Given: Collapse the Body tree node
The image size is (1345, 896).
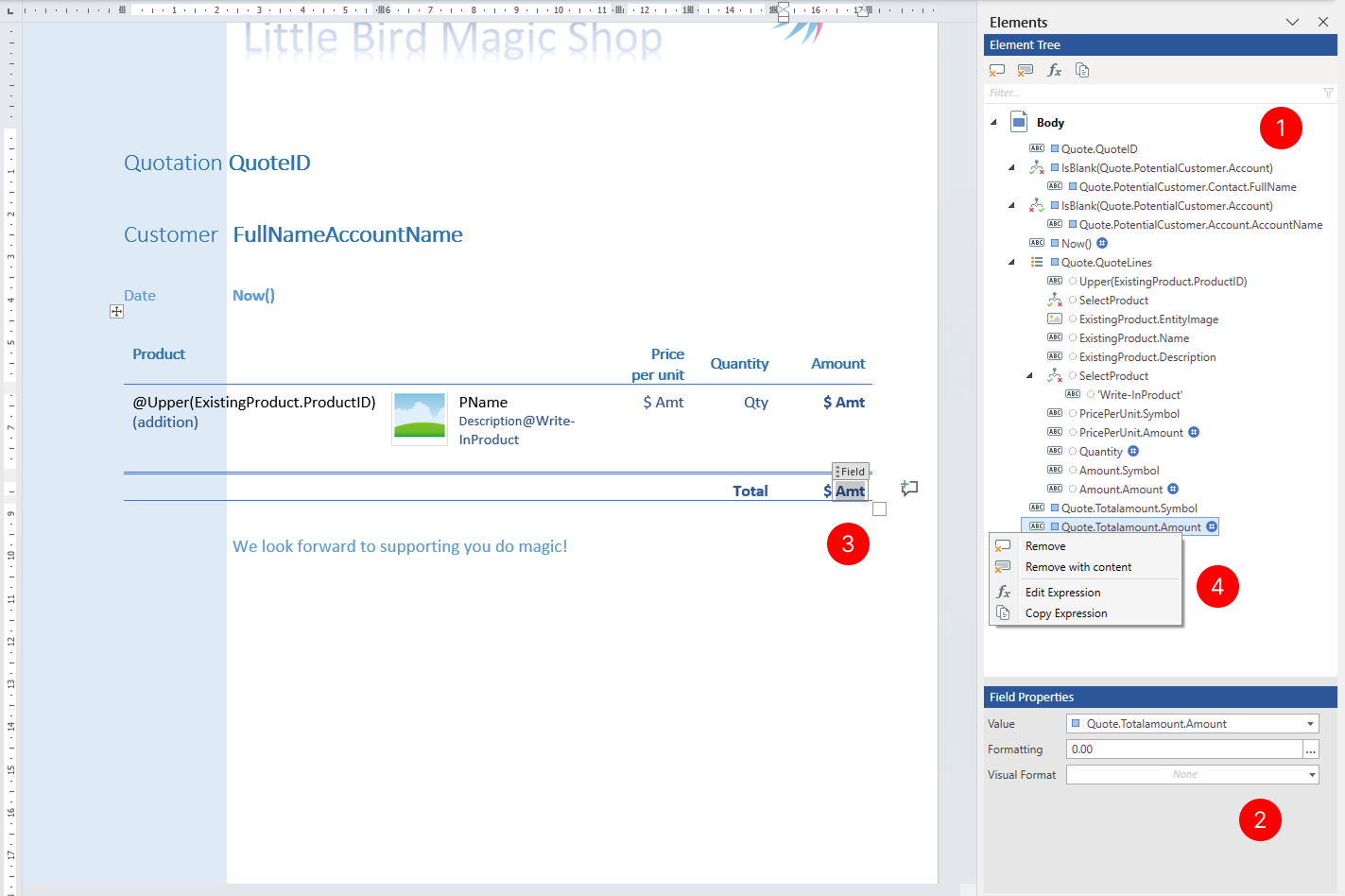Looking at the screenshot, I should coord(993,122).
